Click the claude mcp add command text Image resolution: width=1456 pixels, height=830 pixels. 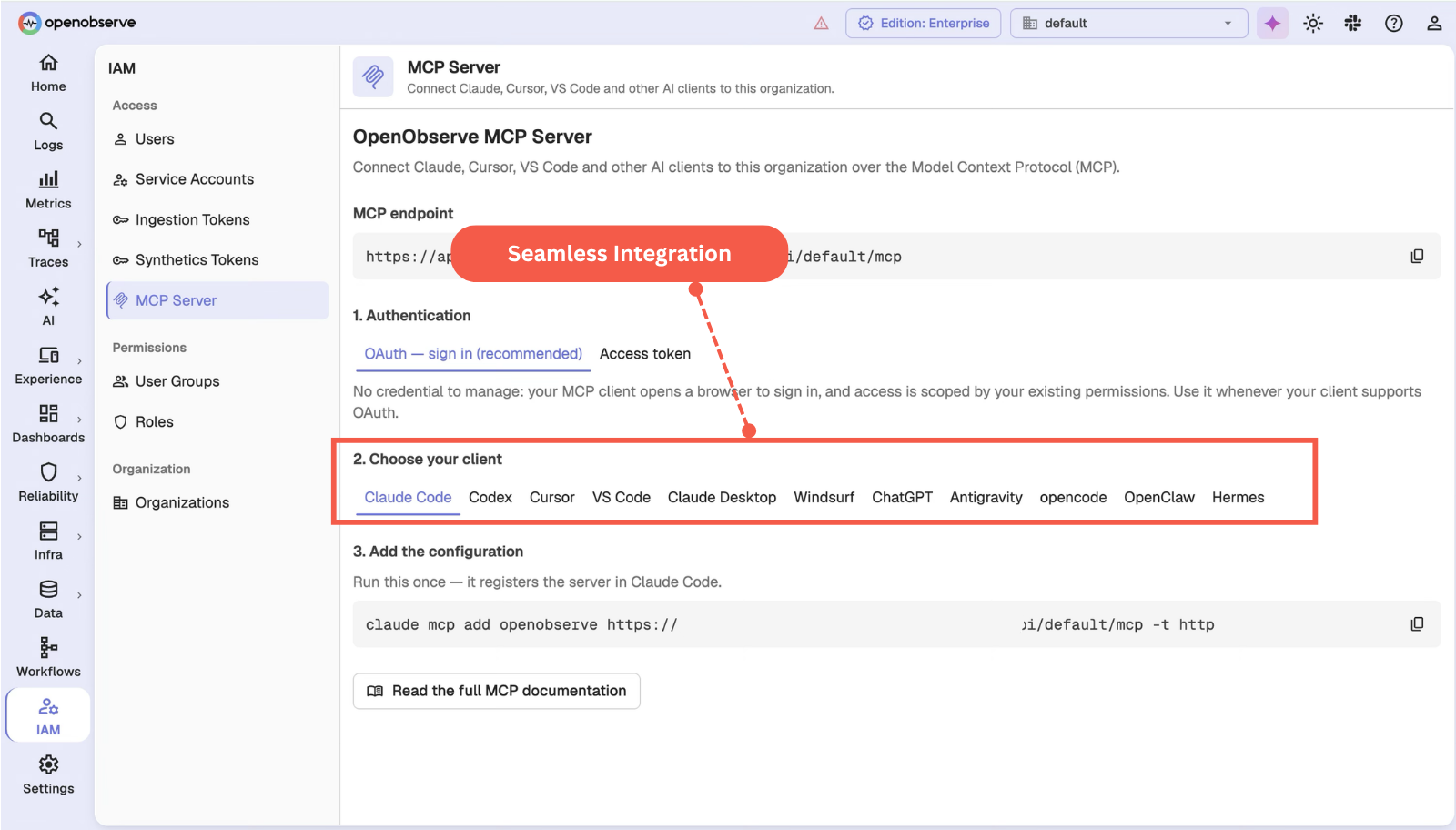(790, 625)
